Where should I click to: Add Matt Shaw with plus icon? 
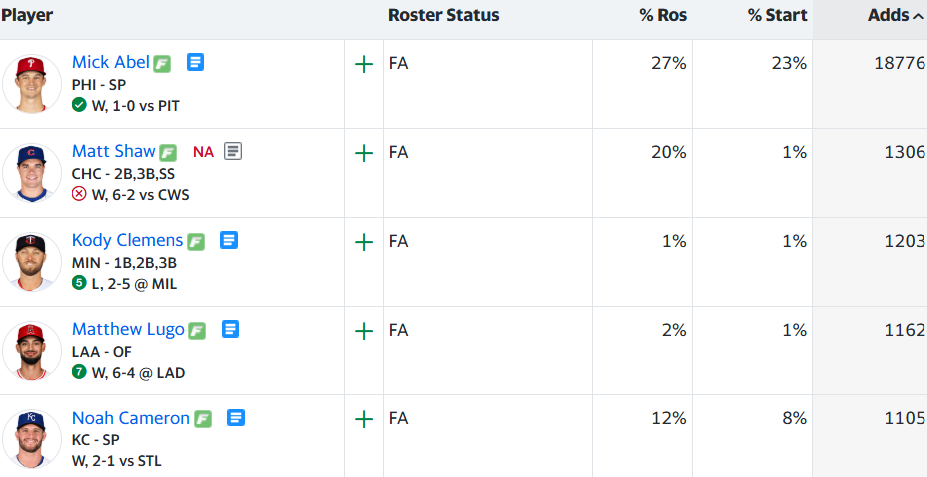(x=364, y=154)
